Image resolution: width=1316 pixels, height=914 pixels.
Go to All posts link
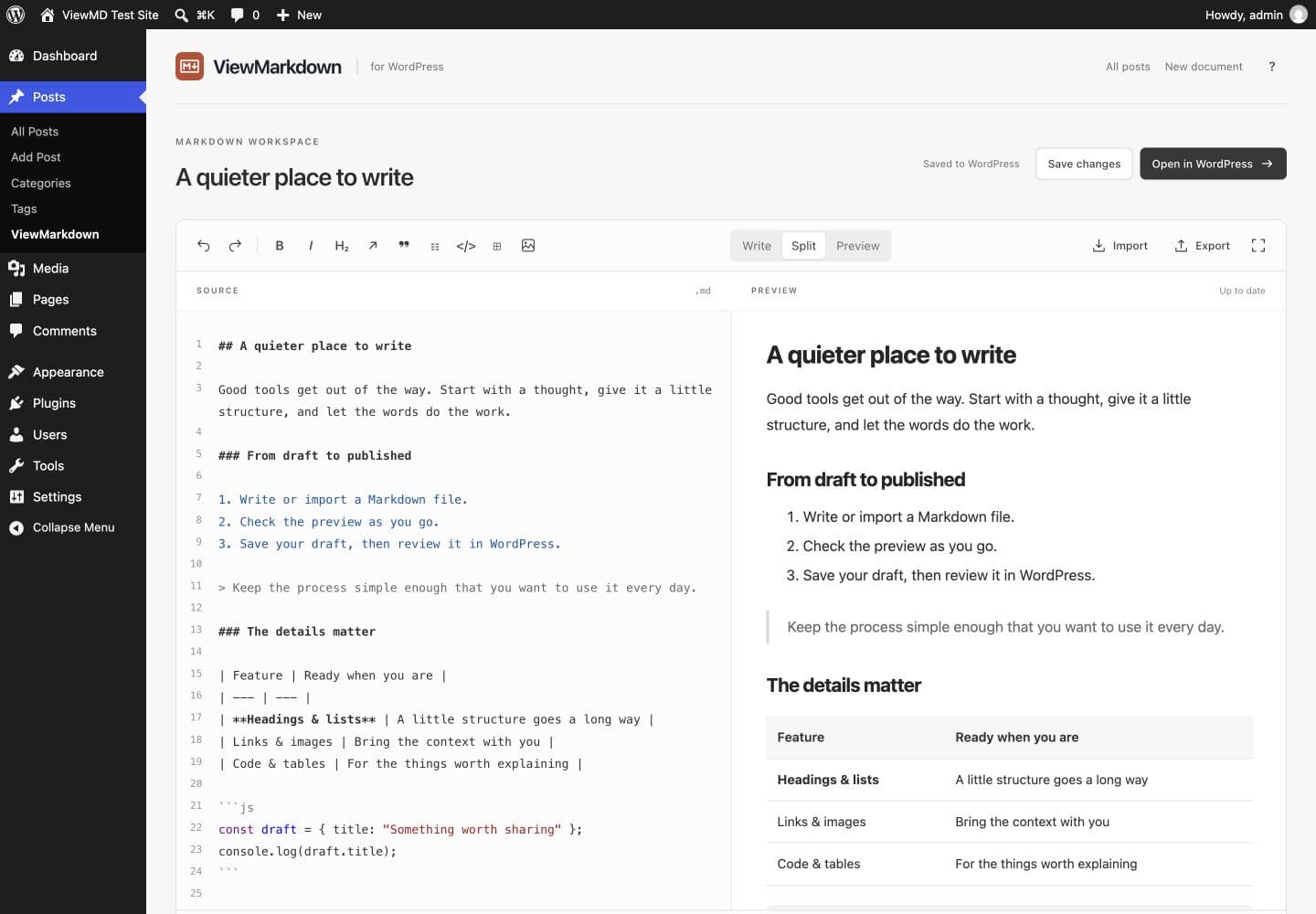point(1128,67)
